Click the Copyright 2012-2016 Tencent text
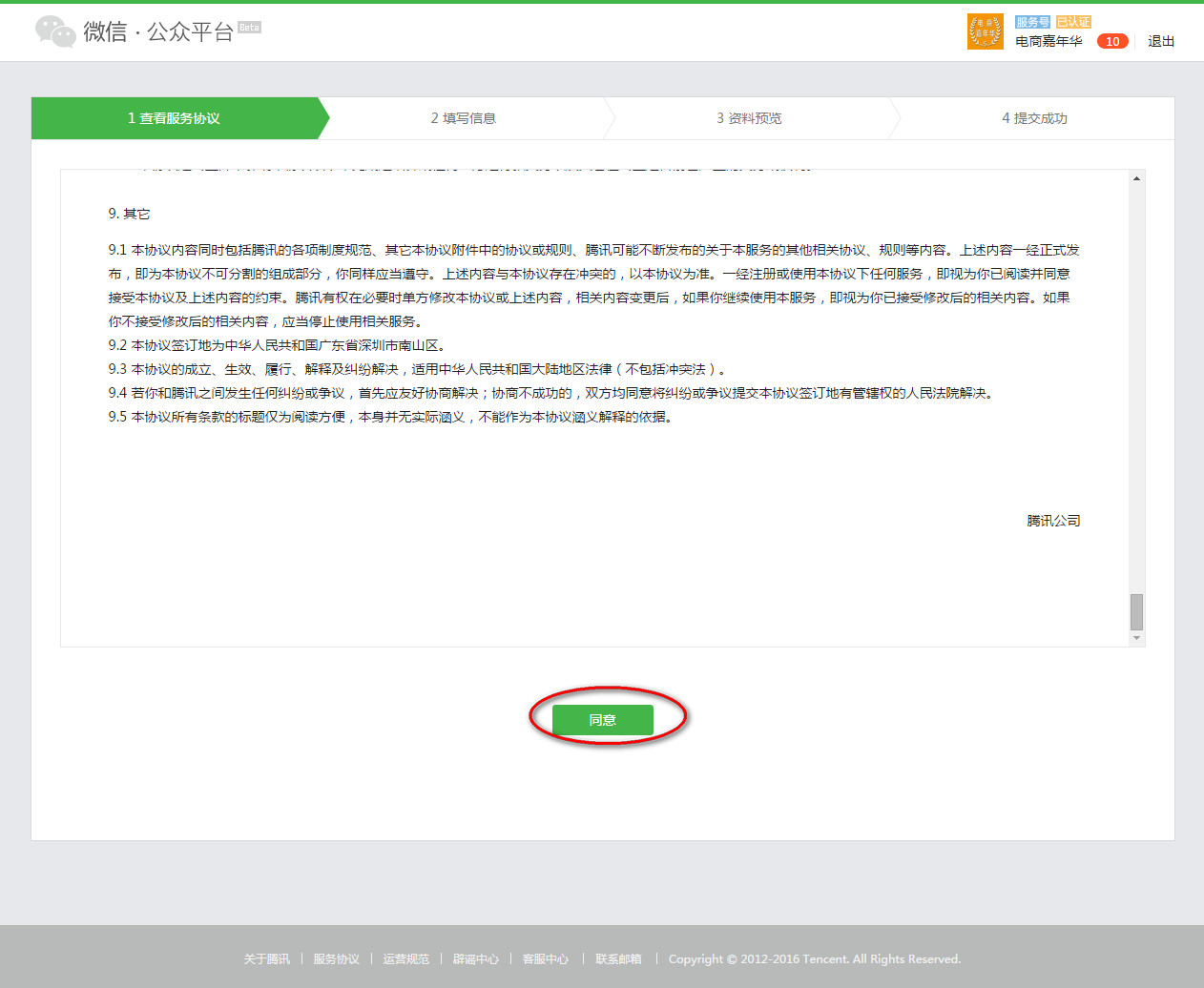 click(815, 958)
